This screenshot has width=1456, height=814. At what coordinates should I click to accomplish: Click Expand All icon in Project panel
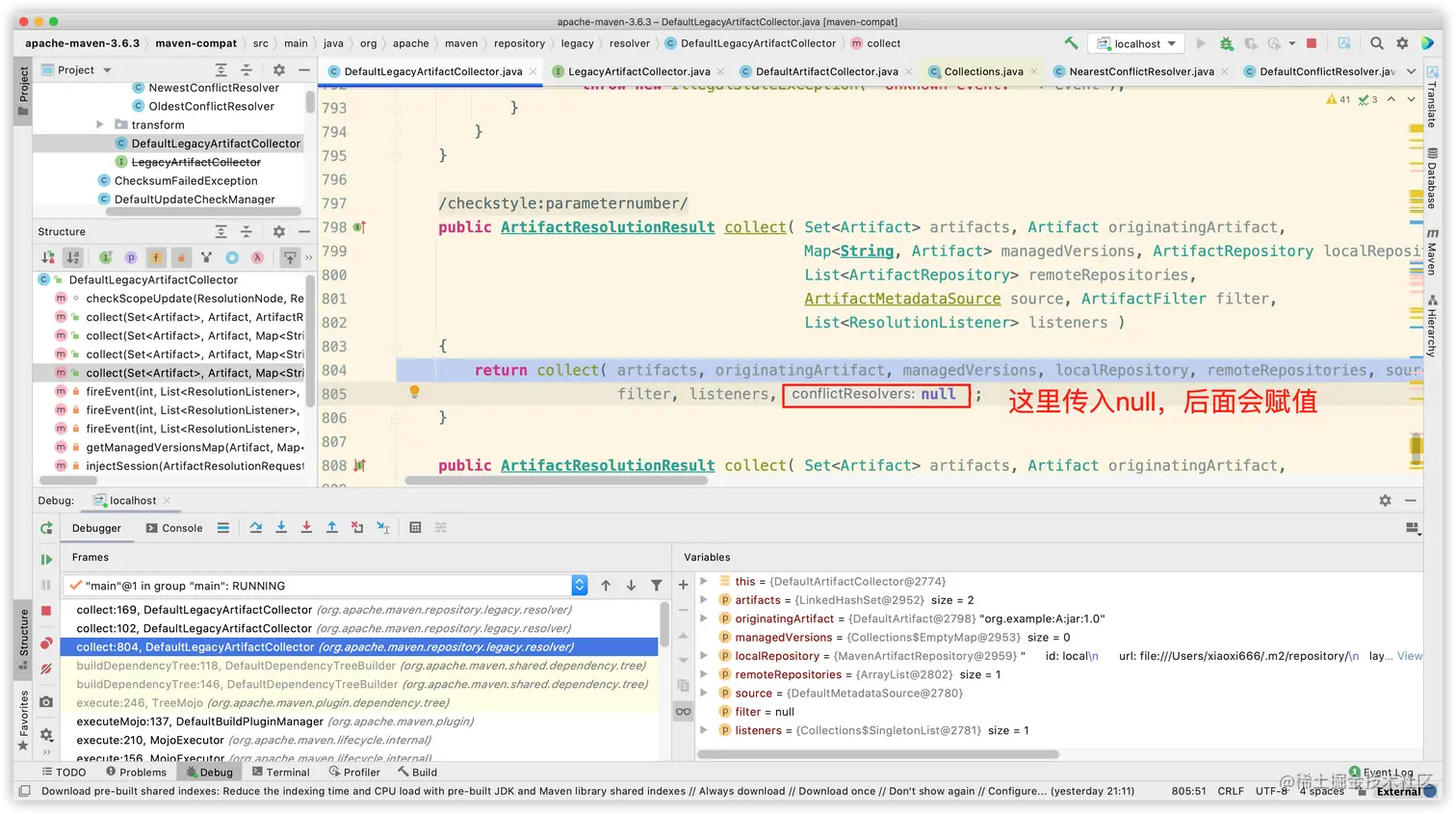[x=221, y=70]
